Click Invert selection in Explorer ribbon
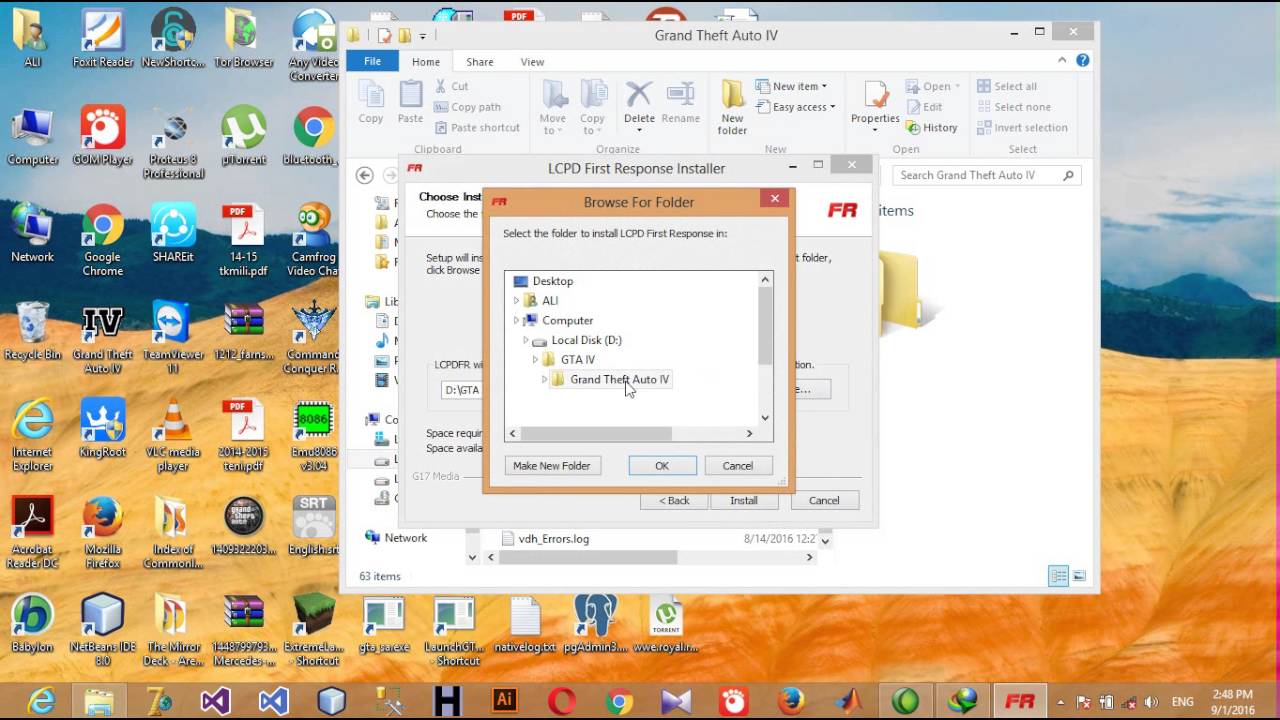Image resolution: width=1280 pixels, height=720 pixels. point(1022,128)
